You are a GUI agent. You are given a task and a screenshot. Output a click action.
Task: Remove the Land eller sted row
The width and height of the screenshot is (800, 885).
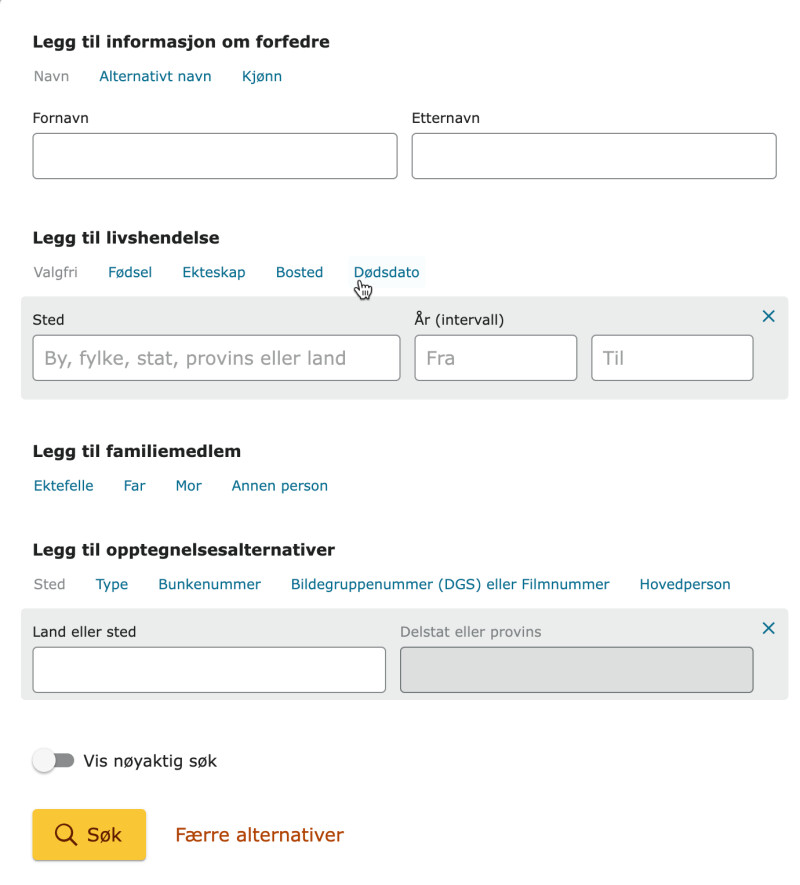pos(768,628)
